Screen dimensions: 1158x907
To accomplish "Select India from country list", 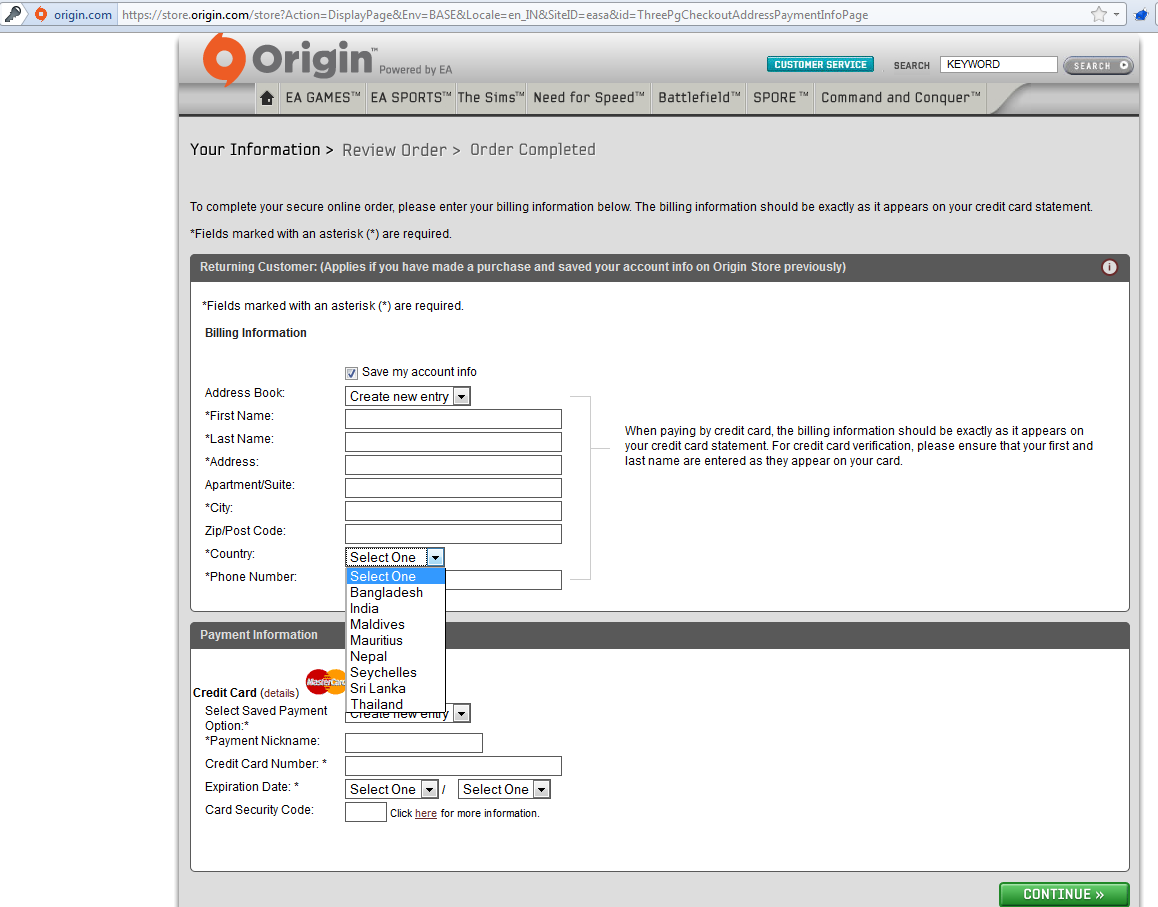I will [x=395, y=609].
